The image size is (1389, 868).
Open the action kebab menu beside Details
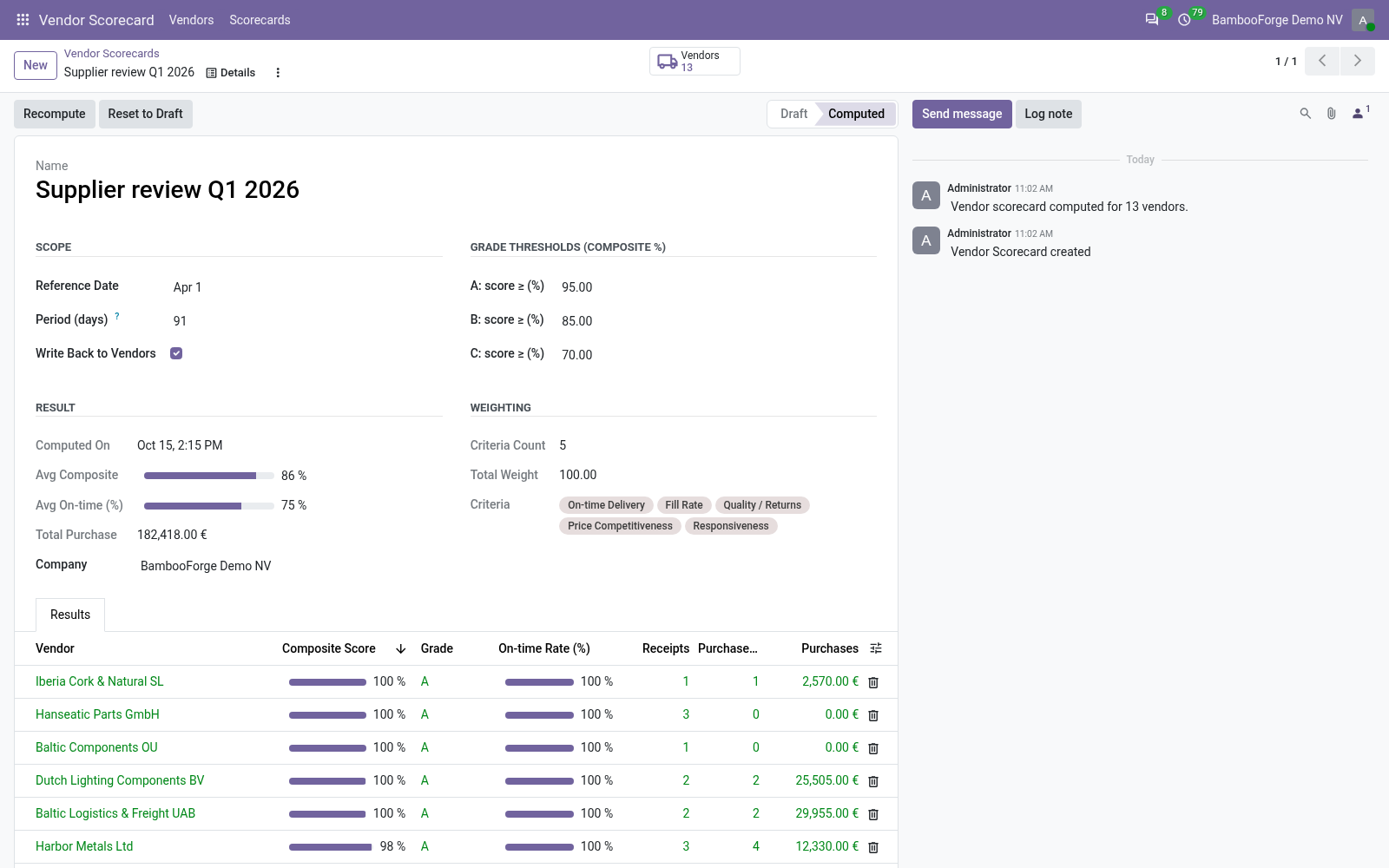278,73
